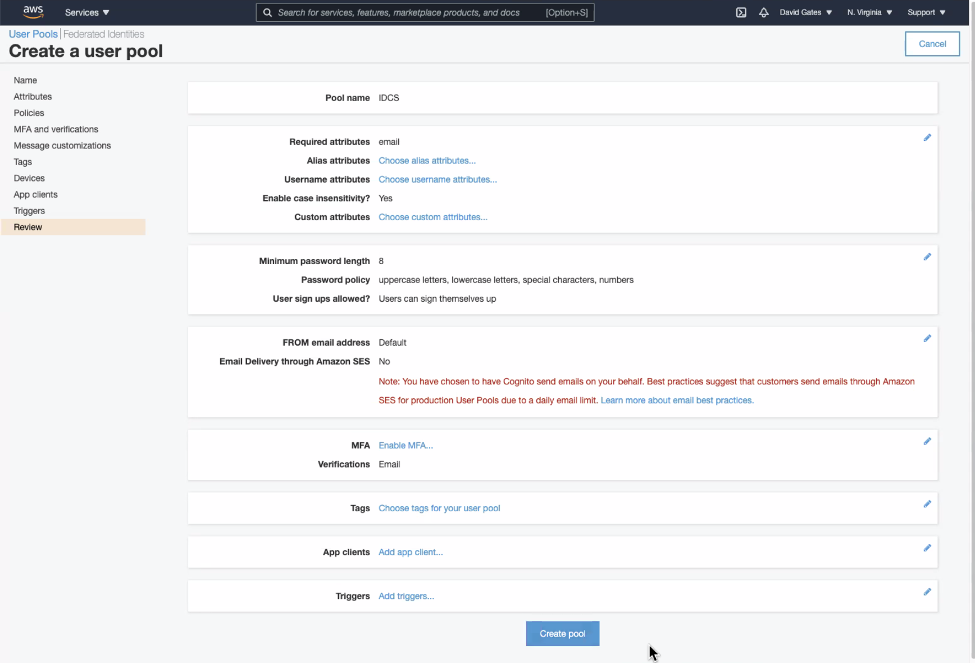Expand the Services dropdown menu
Viewport: 977px width, 664px height.
coord(87,13)
